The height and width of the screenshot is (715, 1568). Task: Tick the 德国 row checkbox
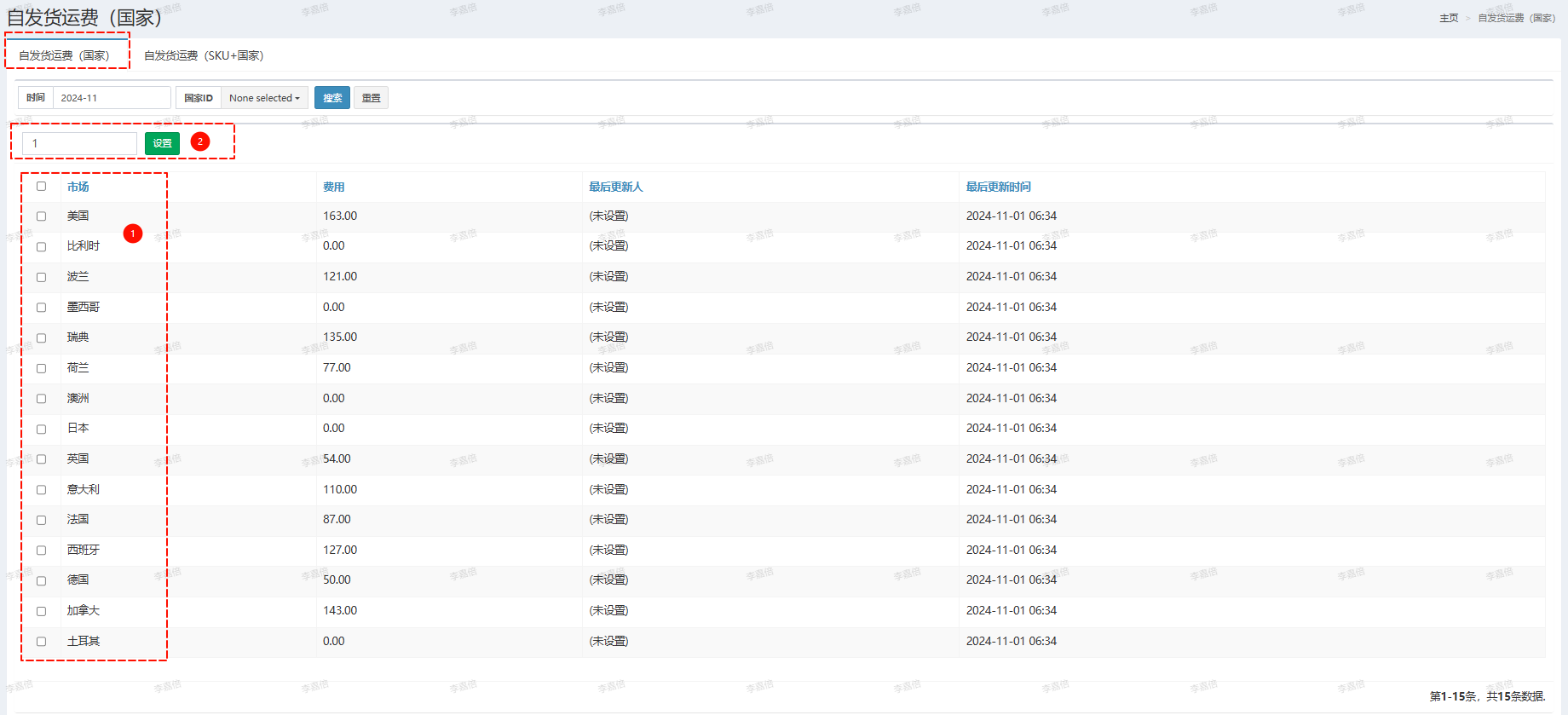pos(41,580)
